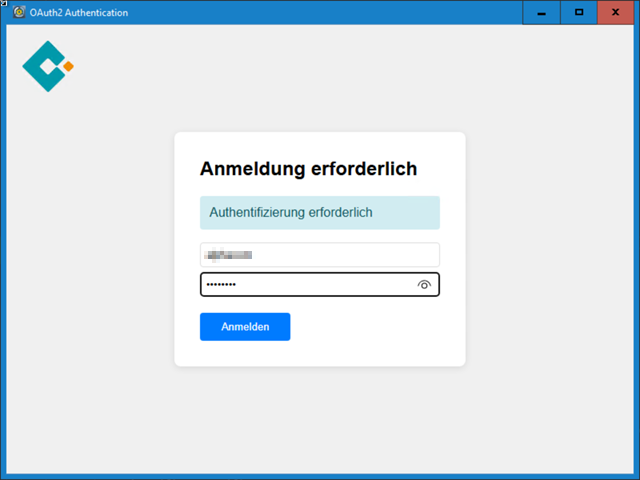The width and height of the screenshot is (640, 480).
Task: Click the teal diamond company logo
Action: 48,66
